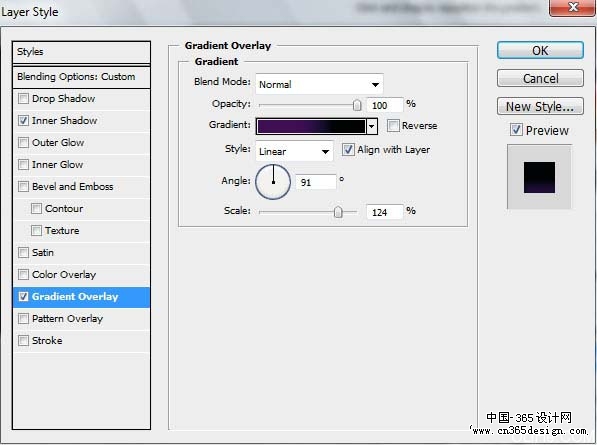Image resolution: width=597 pixels, height=445 pixels.
Task: Select the Styles panel entry
Action: pyautogui.click(x=81, y=52)
